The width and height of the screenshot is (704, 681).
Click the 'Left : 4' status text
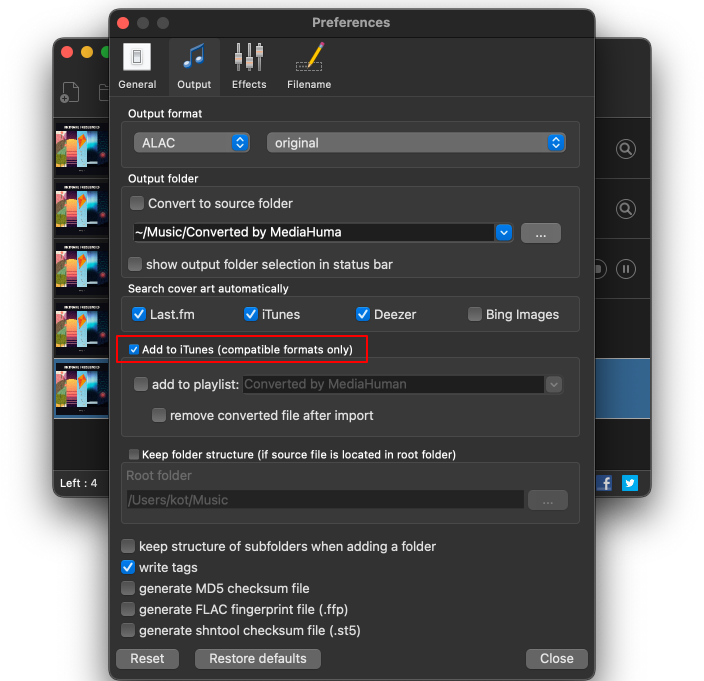pyautogui.click(x=79, y=483)
